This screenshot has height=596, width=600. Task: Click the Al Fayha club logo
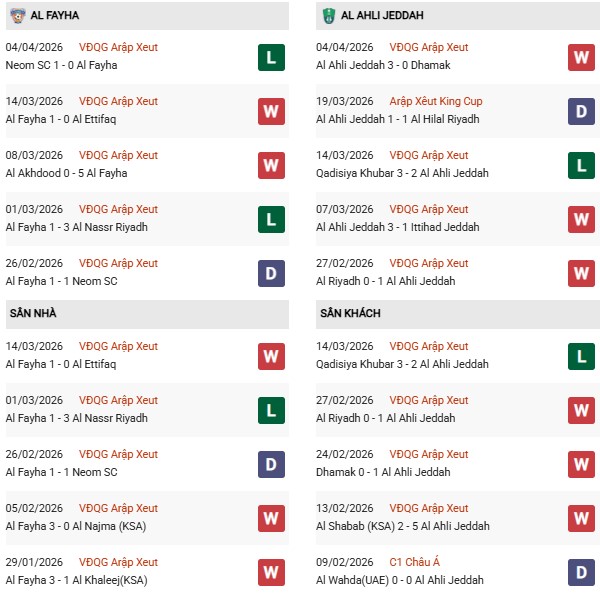click(17, 15)
